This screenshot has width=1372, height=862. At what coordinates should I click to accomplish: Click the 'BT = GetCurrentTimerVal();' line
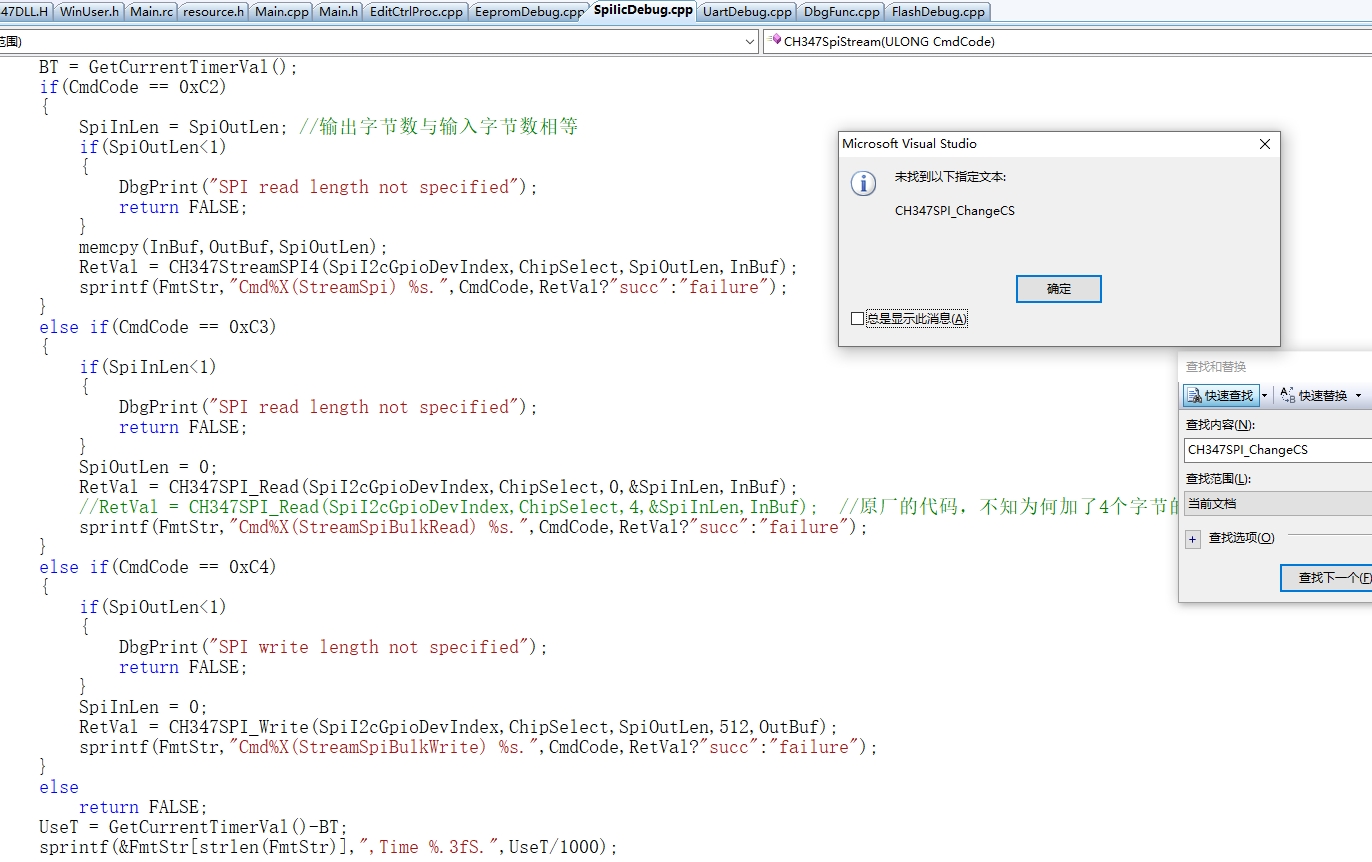(168, 67)
